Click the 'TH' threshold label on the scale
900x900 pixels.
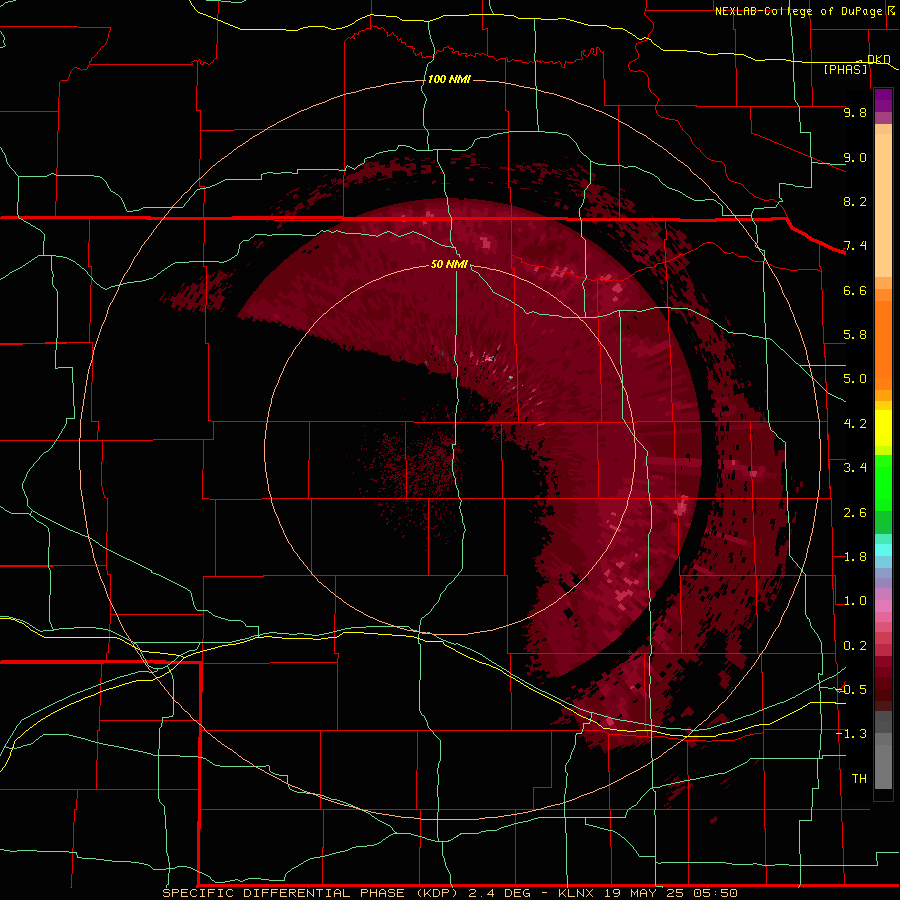click(859, 779)
